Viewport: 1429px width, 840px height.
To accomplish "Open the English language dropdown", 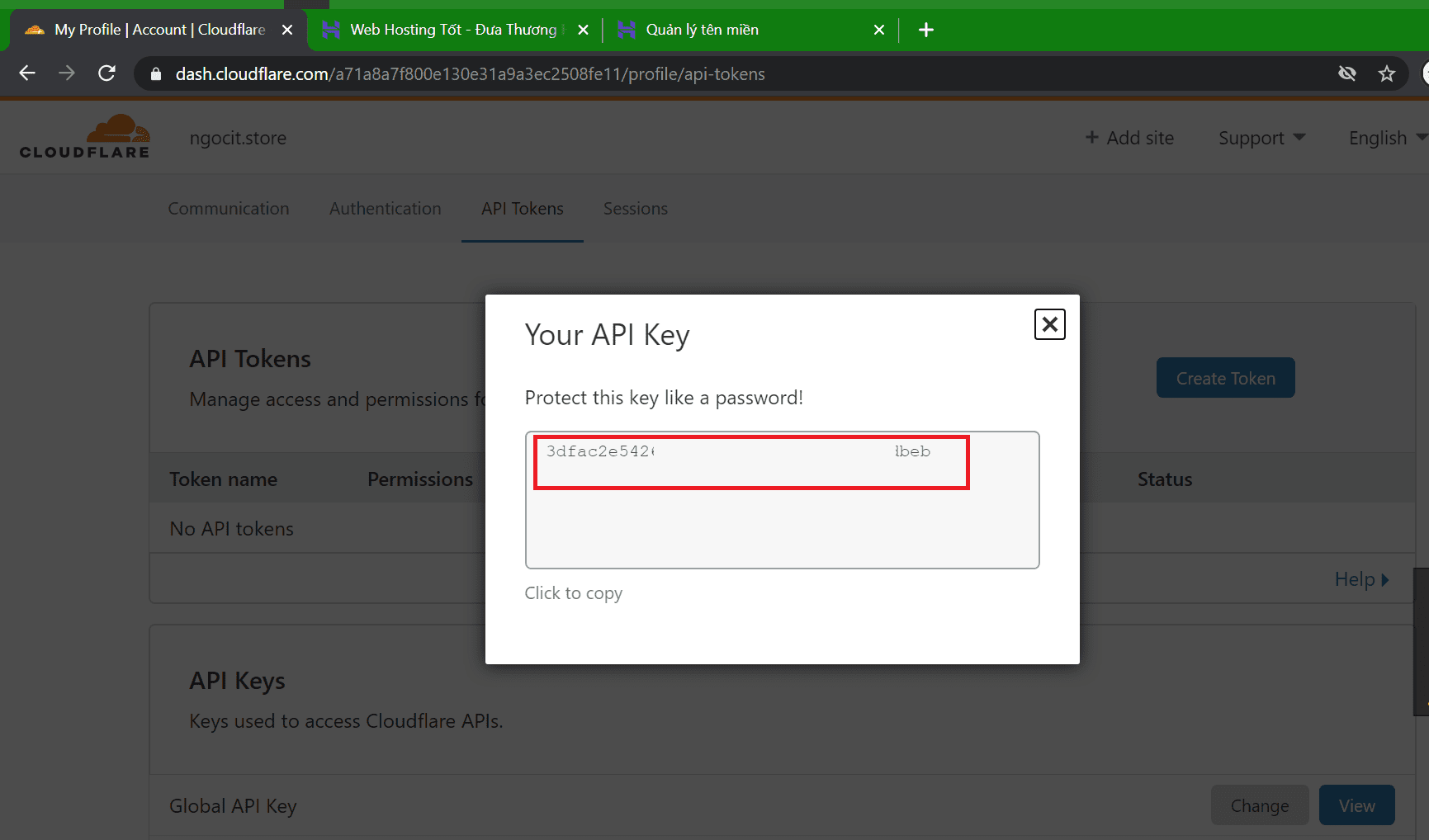I will (x=1386, y=138).
